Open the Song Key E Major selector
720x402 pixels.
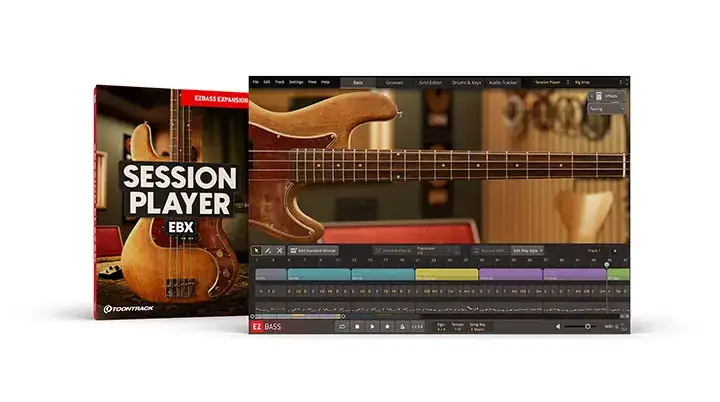click(x=478, y=327)
